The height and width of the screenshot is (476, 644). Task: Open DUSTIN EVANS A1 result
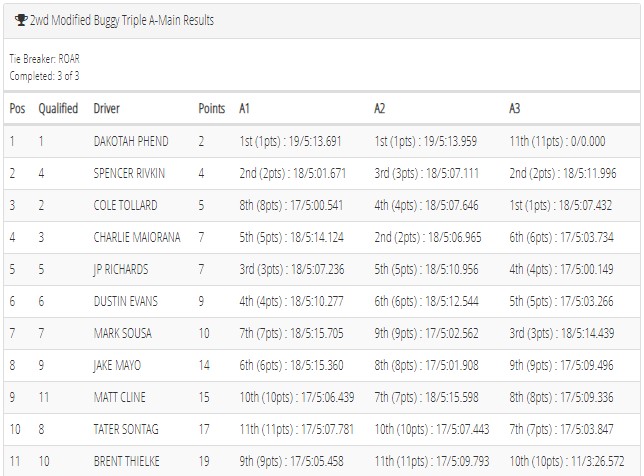291,301
